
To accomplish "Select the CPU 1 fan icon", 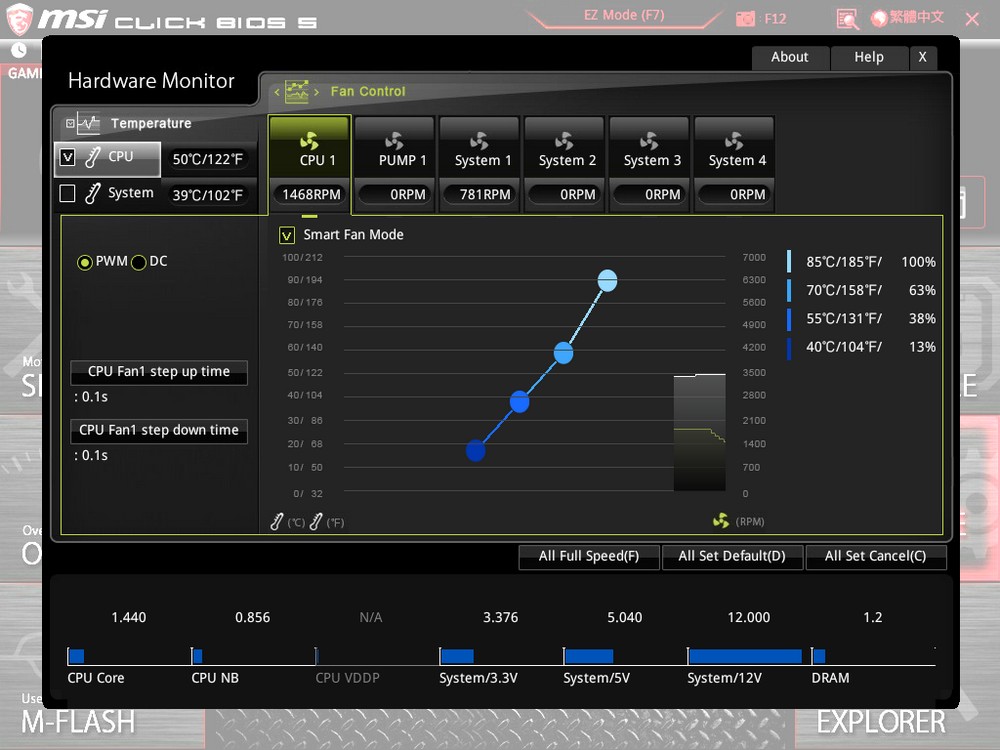I will 309,141.
